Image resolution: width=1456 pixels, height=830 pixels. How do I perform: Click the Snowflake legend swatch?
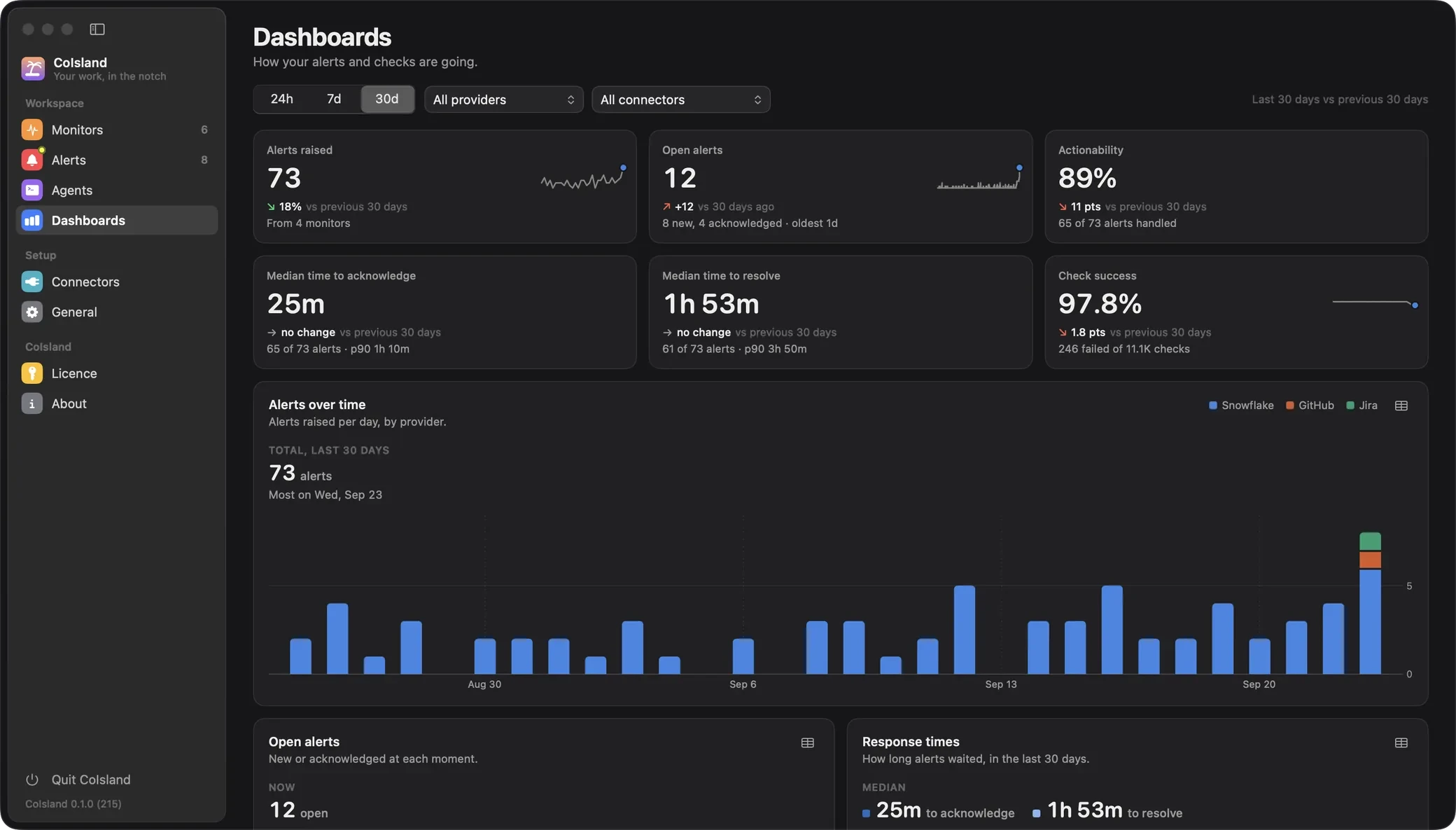coord(1212,406)
